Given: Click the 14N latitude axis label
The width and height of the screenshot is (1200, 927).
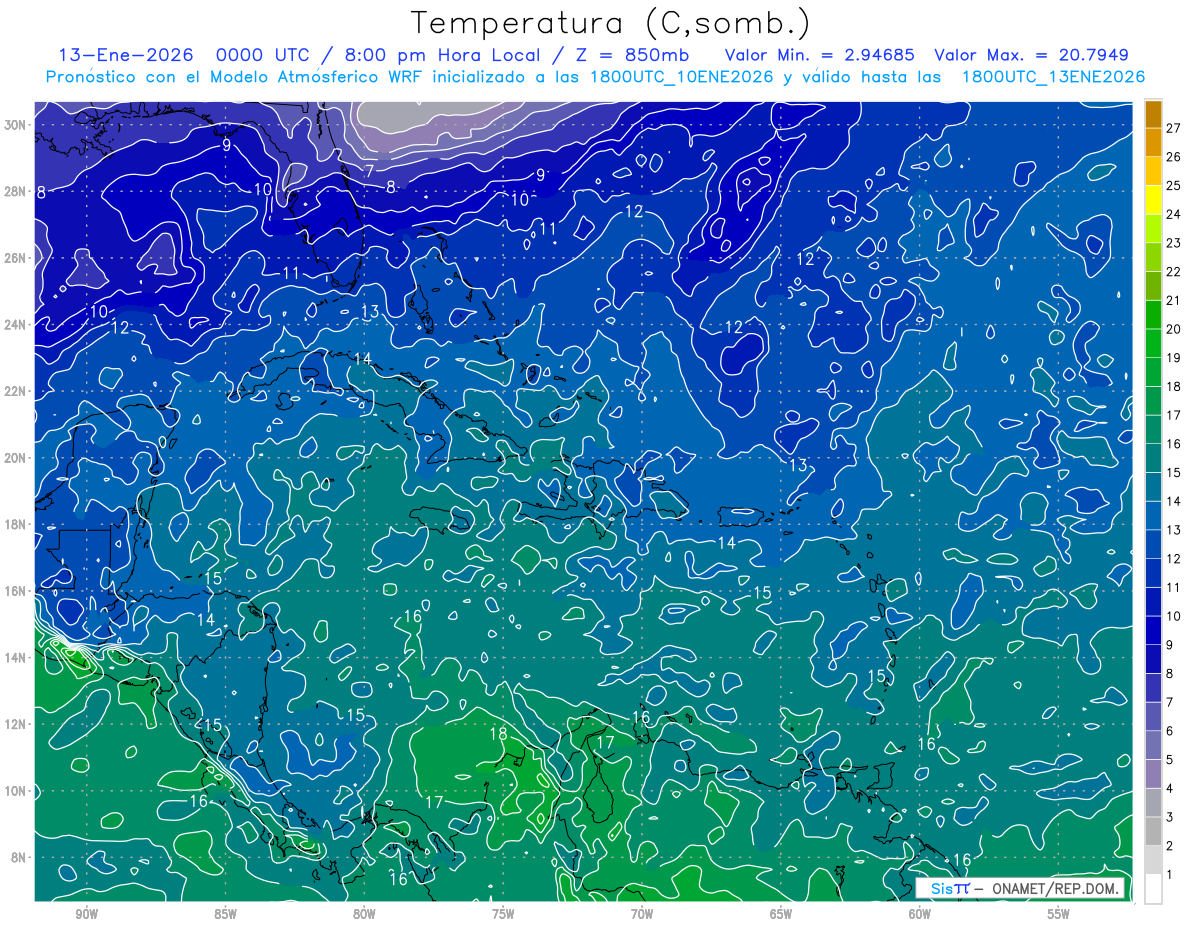Looking at the screenshot, I should click(17, 658).
